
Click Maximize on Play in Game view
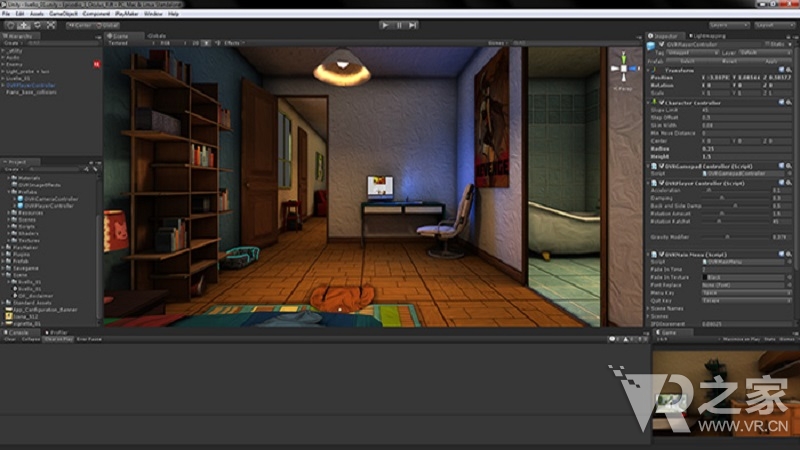742,339
